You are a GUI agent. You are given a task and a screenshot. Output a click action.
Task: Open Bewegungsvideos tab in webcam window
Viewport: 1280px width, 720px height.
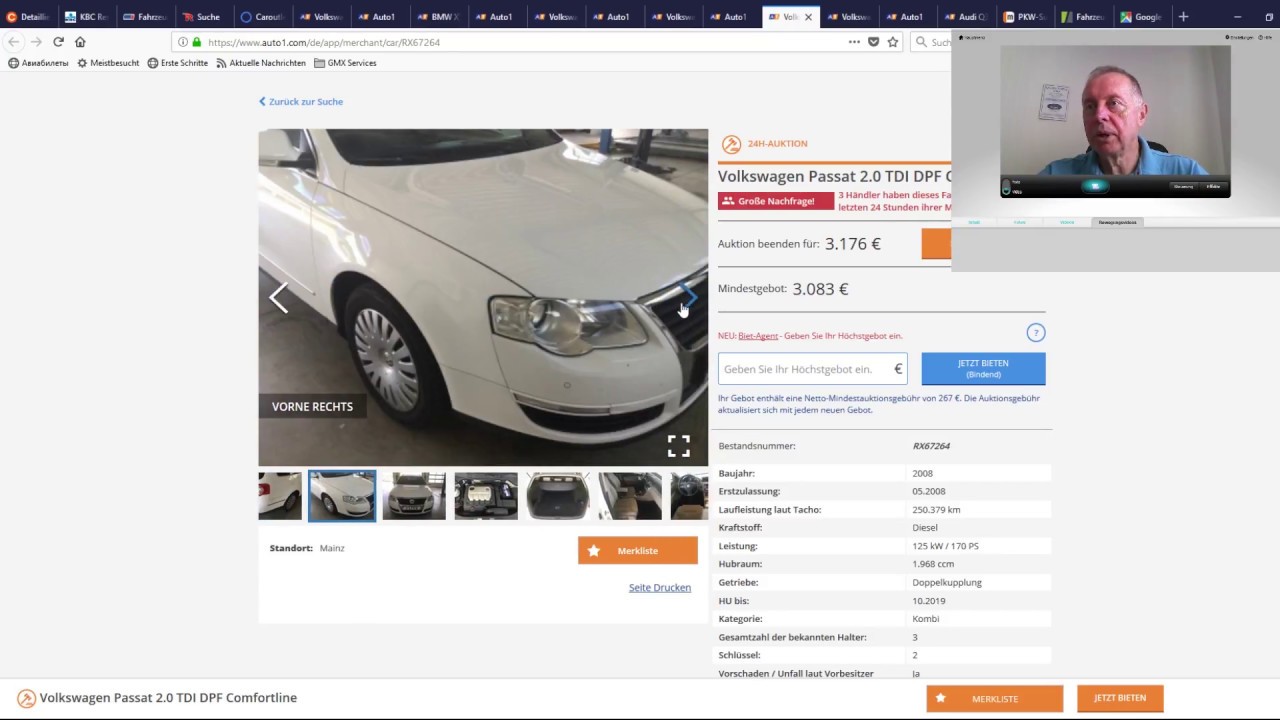click(x=1117, y=222)
